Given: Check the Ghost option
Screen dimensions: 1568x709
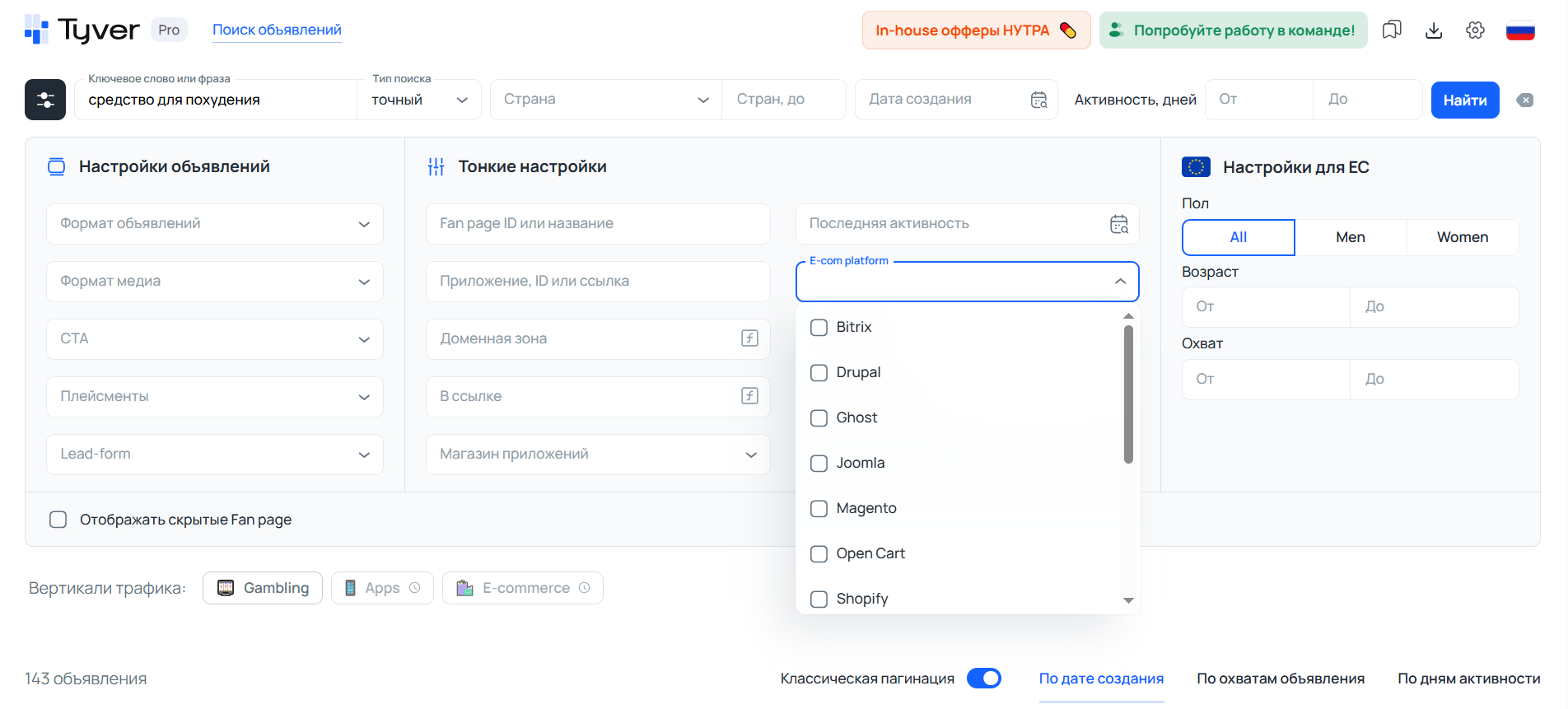Looking at the screenshot, I should pos(819,418).
